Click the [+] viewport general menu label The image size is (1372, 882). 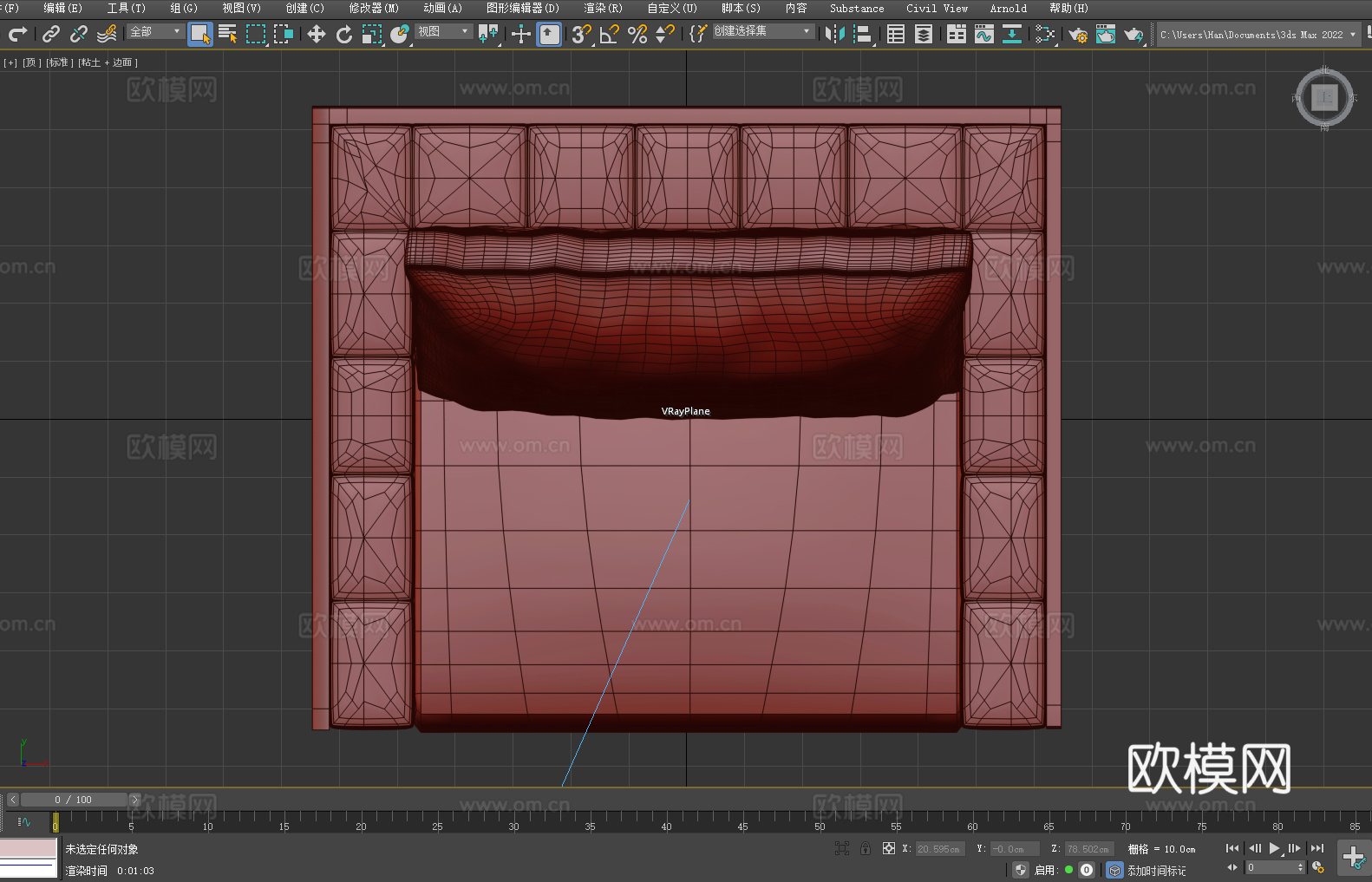point(10,62)
